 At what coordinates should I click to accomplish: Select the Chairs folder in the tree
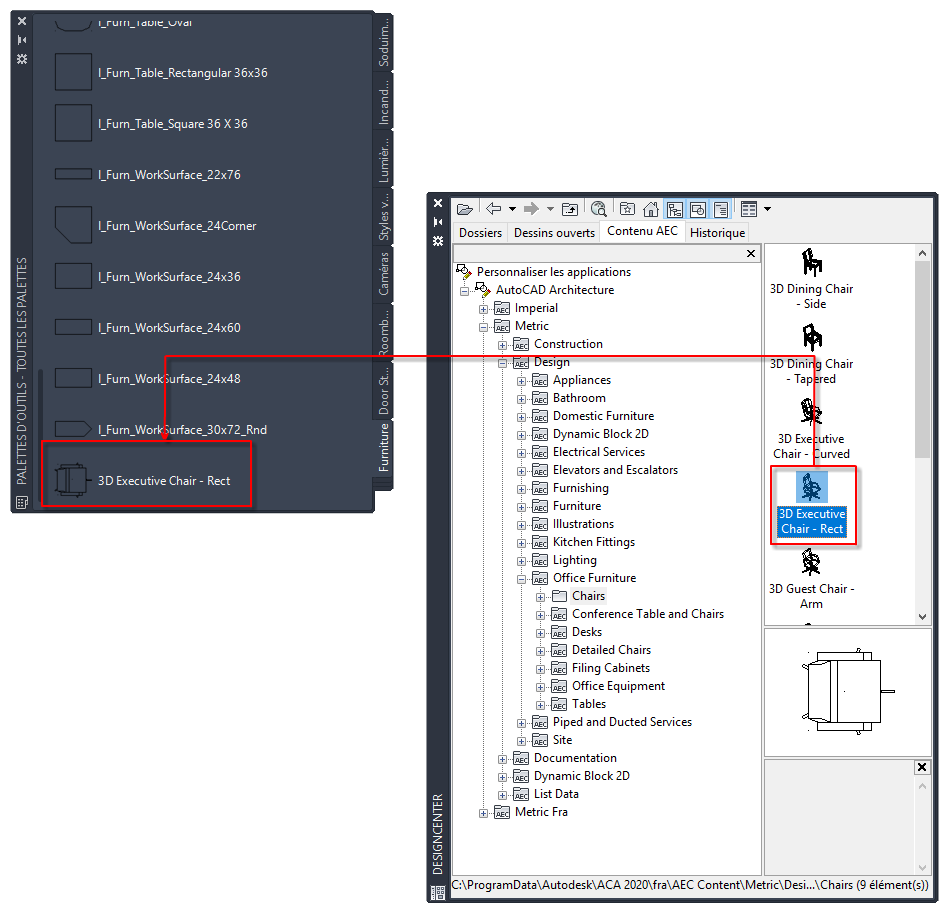coord(588,596)
